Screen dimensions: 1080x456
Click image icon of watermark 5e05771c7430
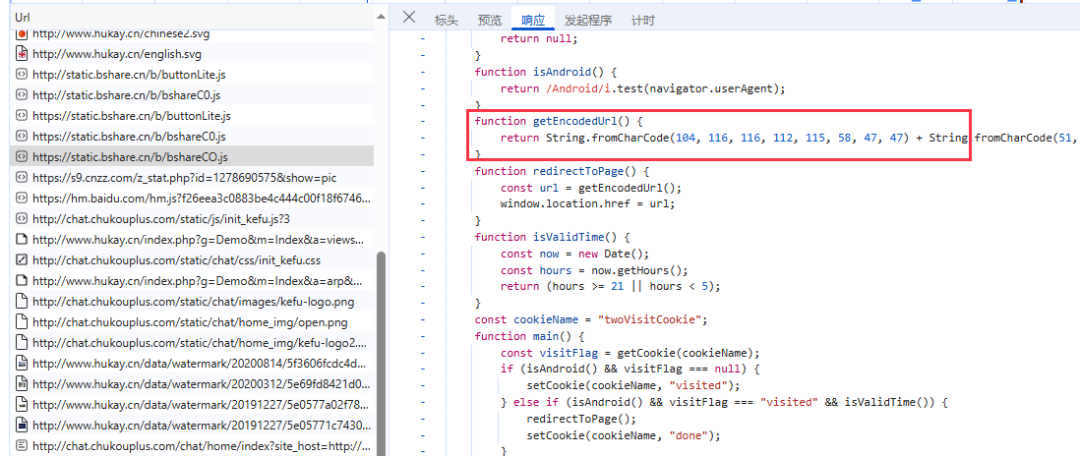point(21,424)
